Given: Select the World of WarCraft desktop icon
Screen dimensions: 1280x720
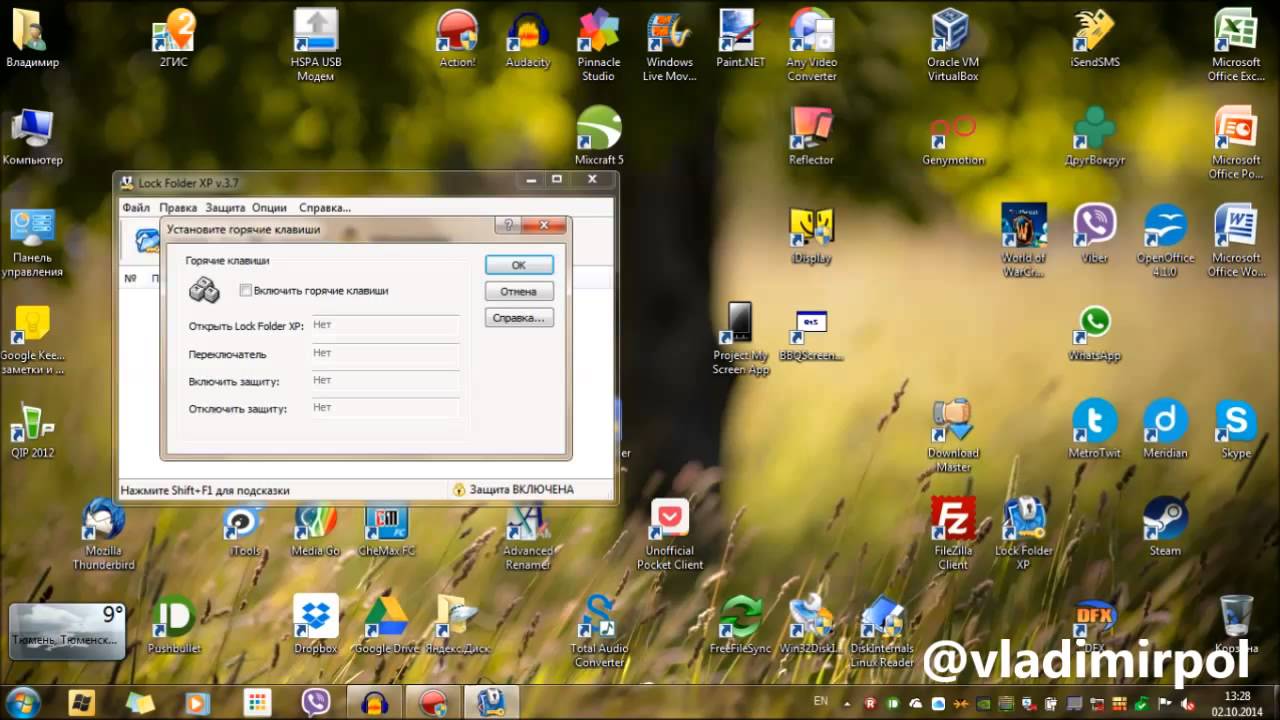Looking at the screenshot, I should point(1024,241).
